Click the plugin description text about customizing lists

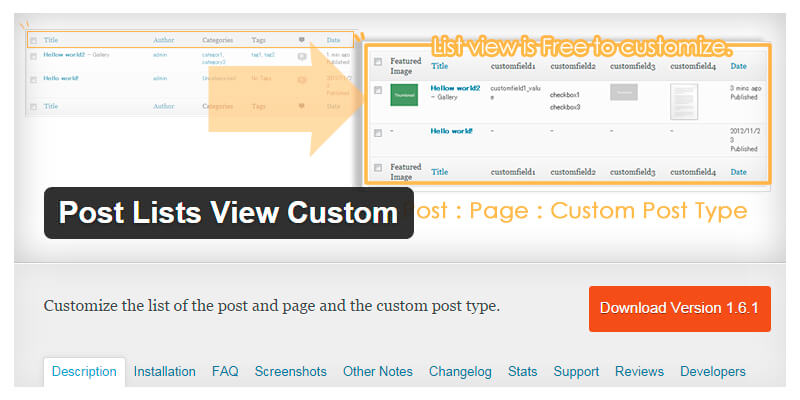[x=271, y=306]
